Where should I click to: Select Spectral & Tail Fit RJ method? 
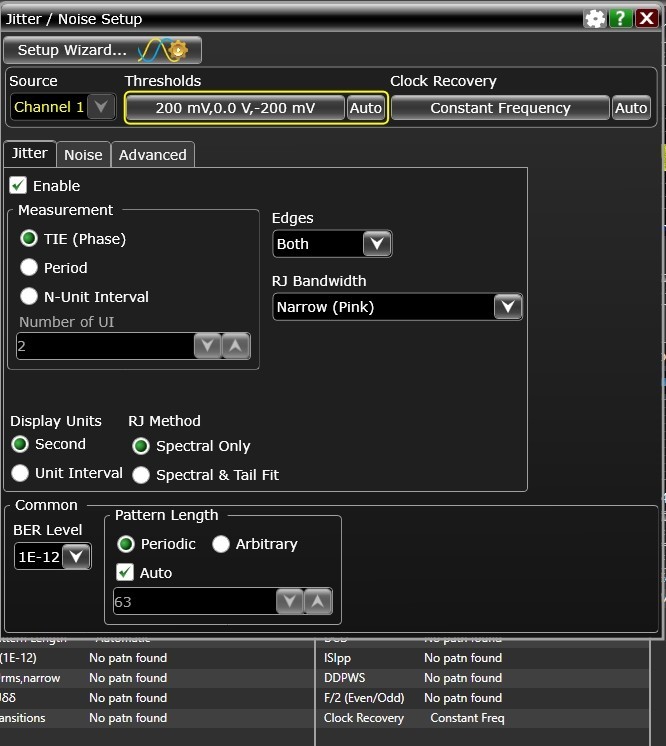pos(141,475)
